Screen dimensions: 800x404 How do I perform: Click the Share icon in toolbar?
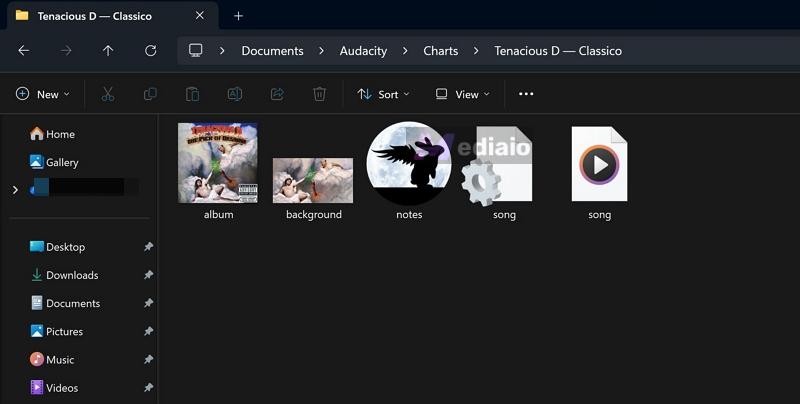[277, 94]
